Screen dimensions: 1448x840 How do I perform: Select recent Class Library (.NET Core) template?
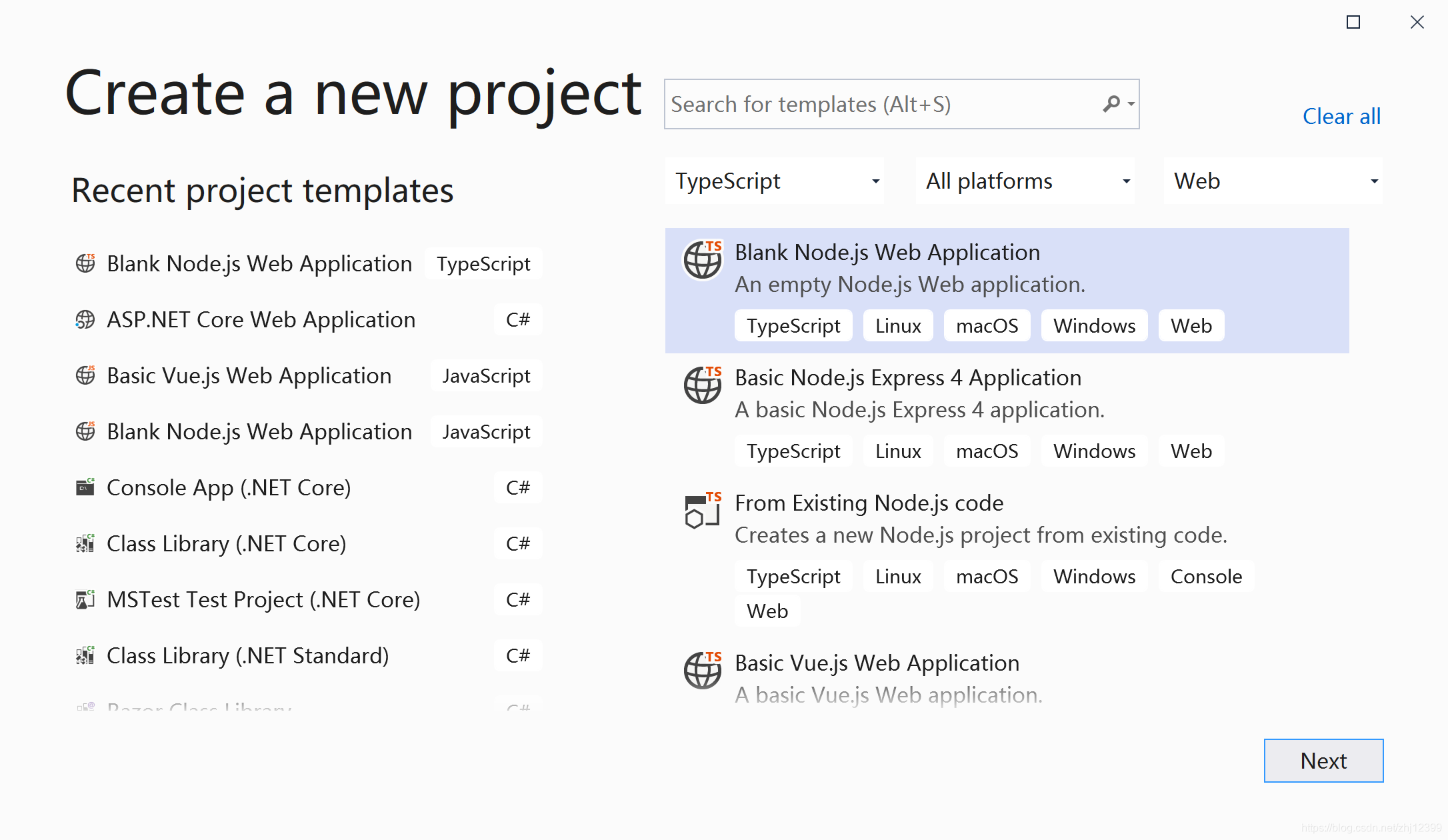(x=227, y=544)
